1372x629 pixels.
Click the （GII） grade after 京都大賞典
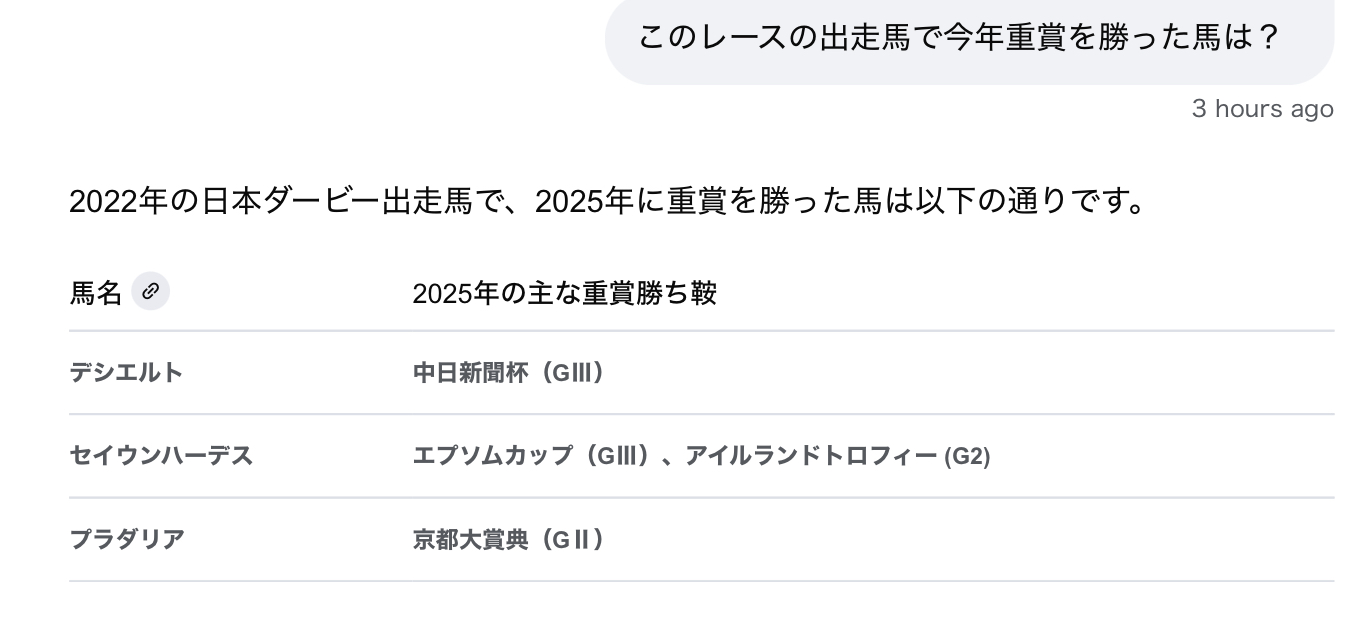(570, 540)
